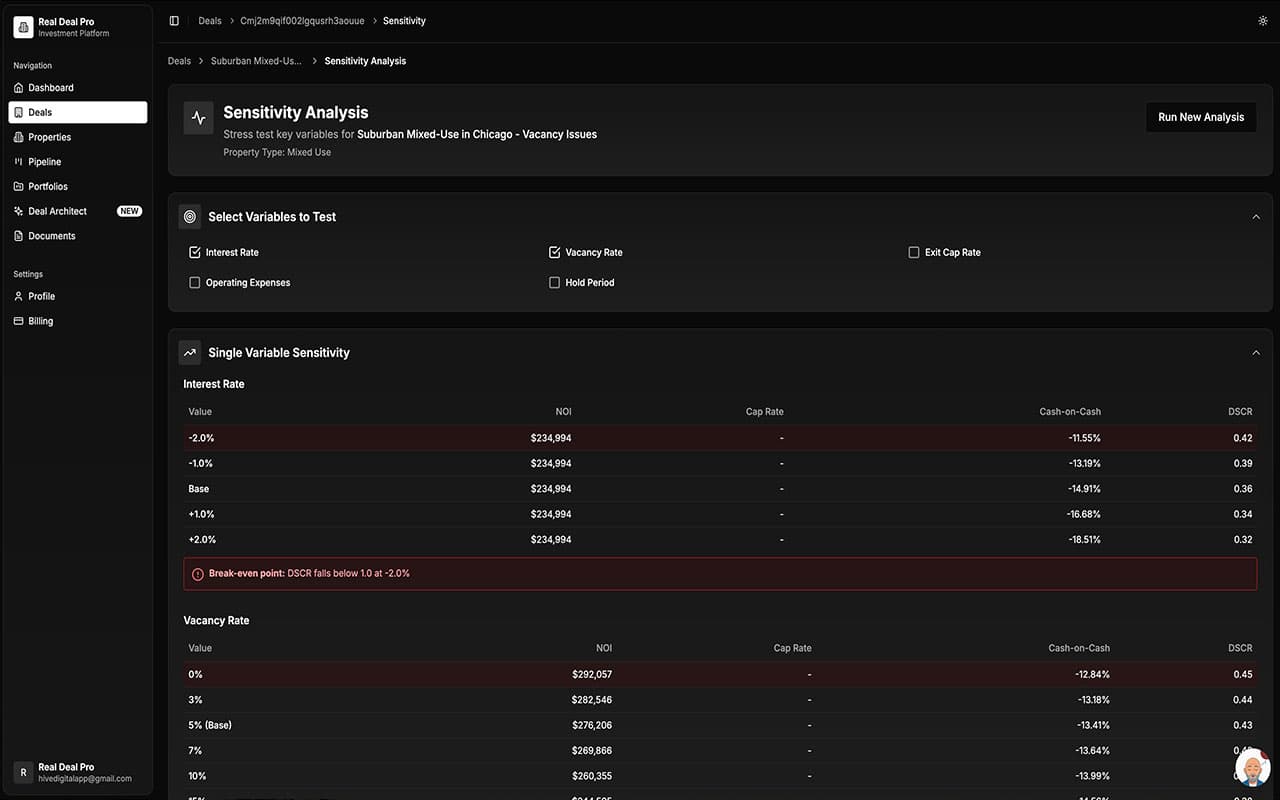Click the Sensitivity Analysis pulse icon
The height and width of the screenshot is (800, 1280).
pos(198,118)
